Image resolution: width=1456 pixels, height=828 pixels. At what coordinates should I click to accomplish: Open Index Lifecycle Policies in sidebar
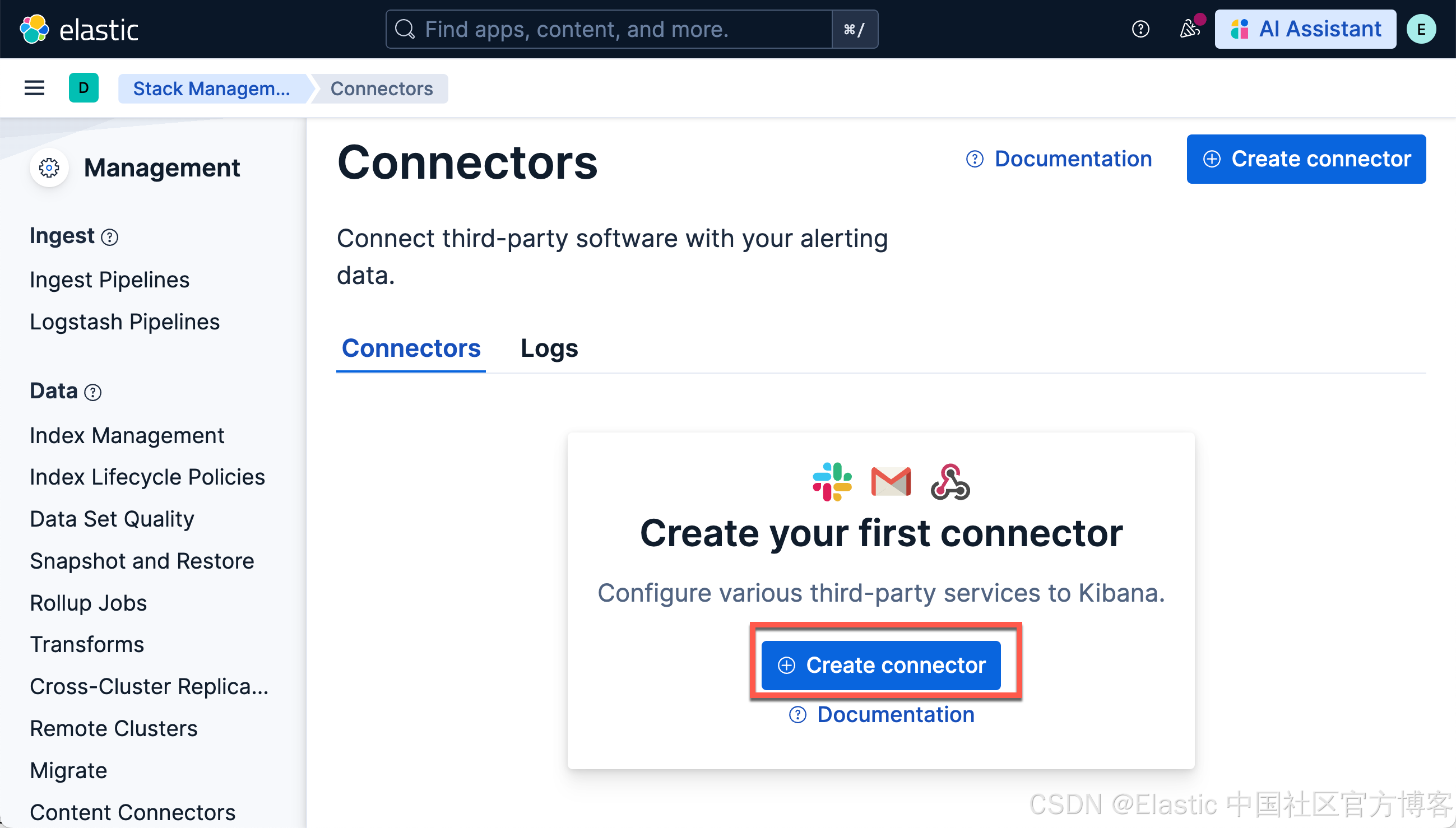click(x=147, y=477)
